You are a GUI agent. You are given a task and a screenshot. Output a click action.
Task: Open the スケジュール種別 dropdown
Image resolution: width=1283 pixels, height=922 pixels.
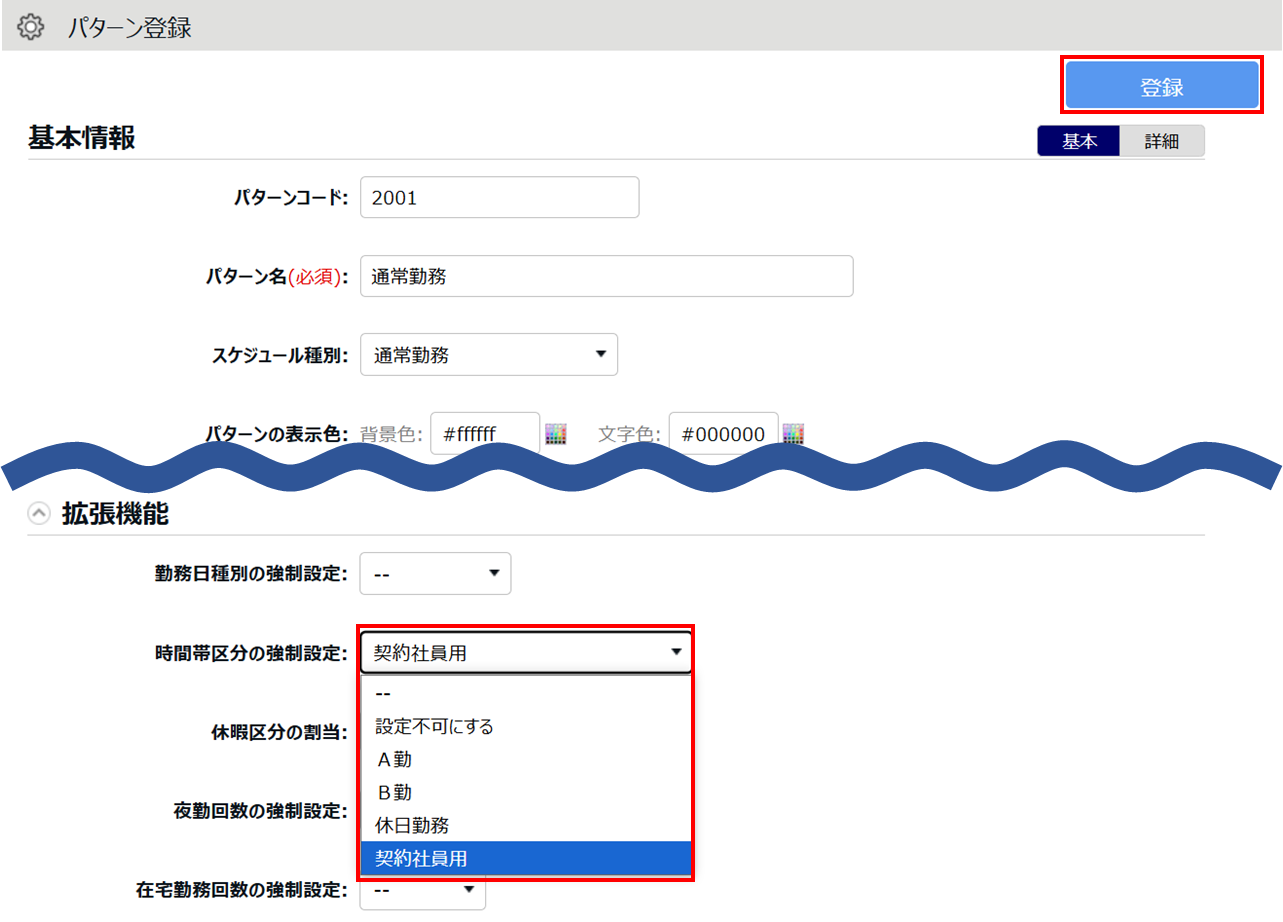click(x=488, y=355)
